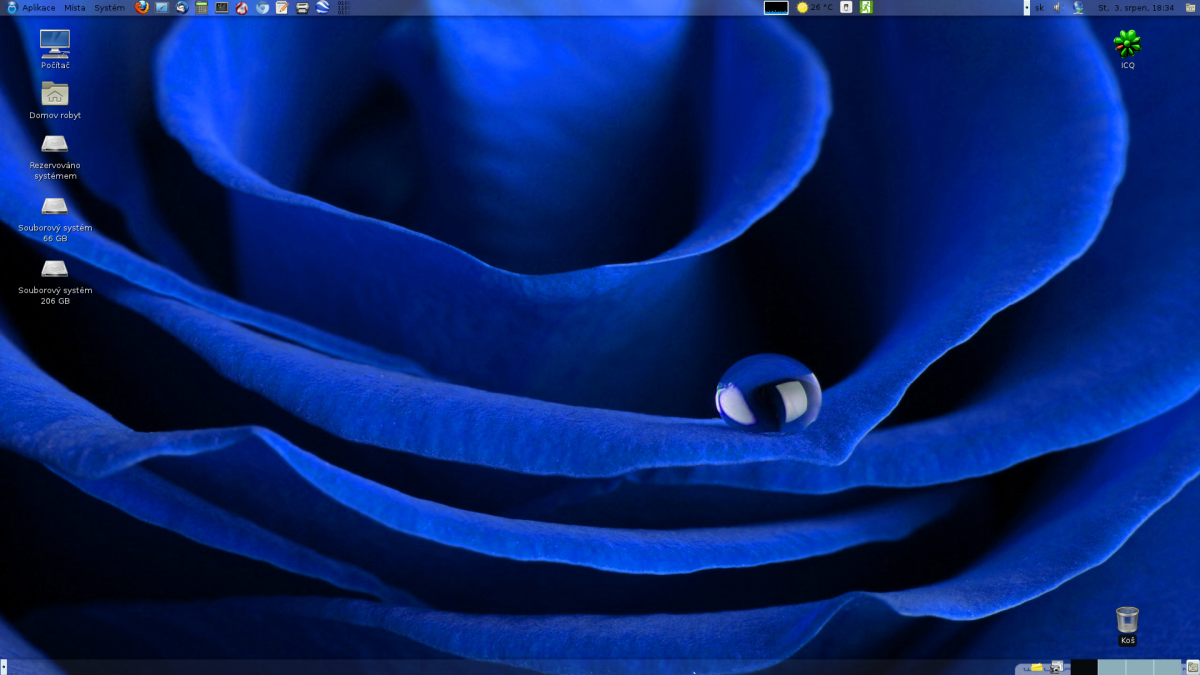
Task: Launch Google Earth from the top panel
Action: pyautogui.click(x=323, y=7)
